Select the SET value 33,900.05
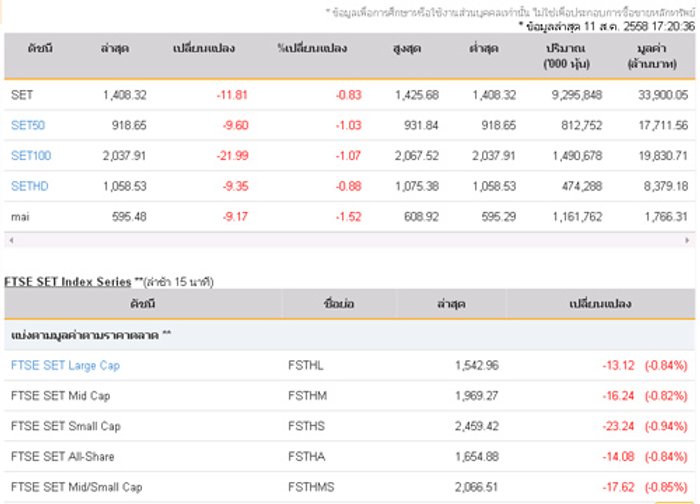Viewport: 700px width, 504px height. (663, 95)
